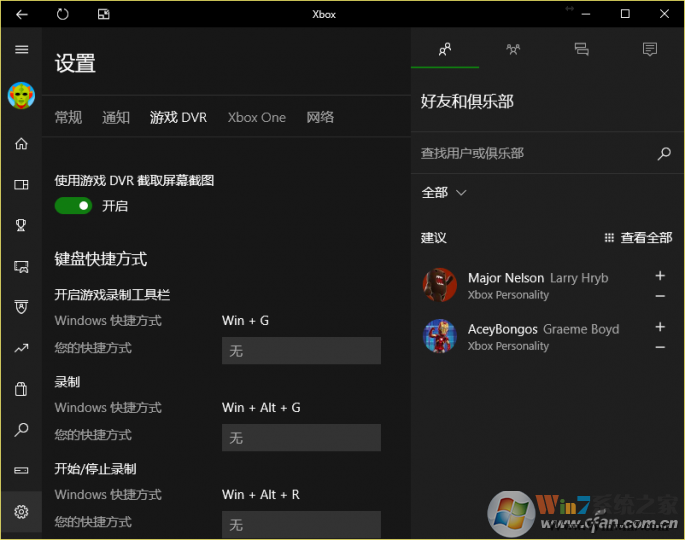Select the Parties tab icon in right panel

pos(513,49)
